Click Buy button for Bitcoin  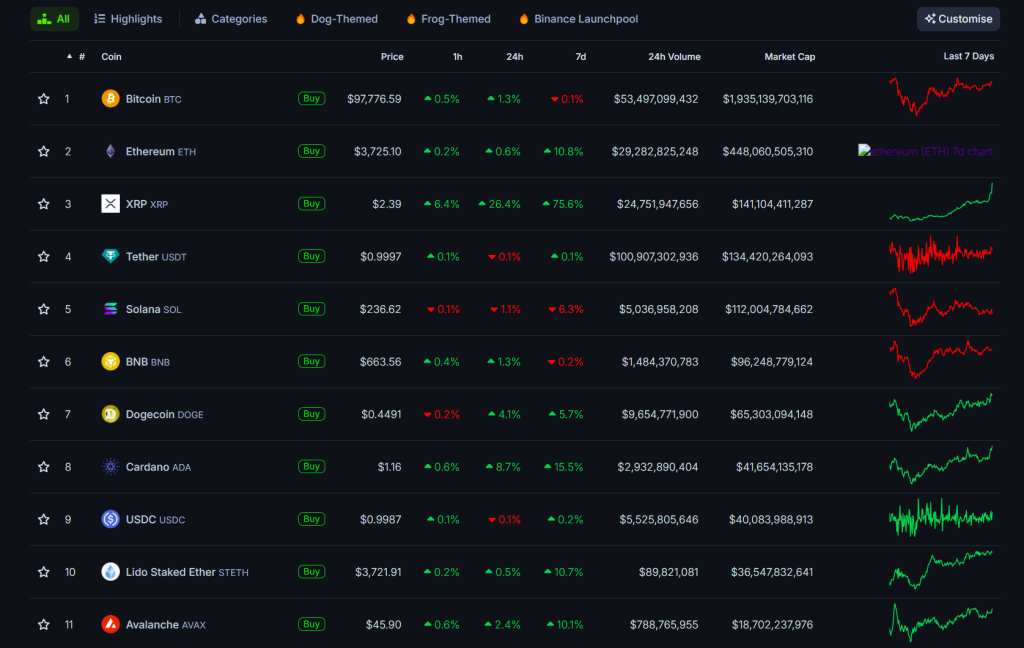[312, 99]
